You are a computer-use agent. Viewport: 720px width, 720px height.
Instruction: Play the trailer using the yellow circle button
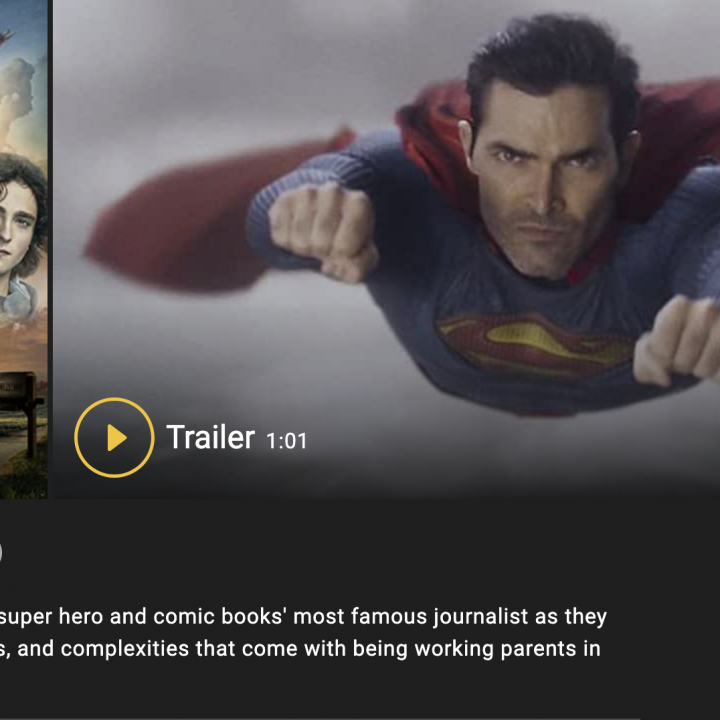pyautogui.click(x=114, y=438)
